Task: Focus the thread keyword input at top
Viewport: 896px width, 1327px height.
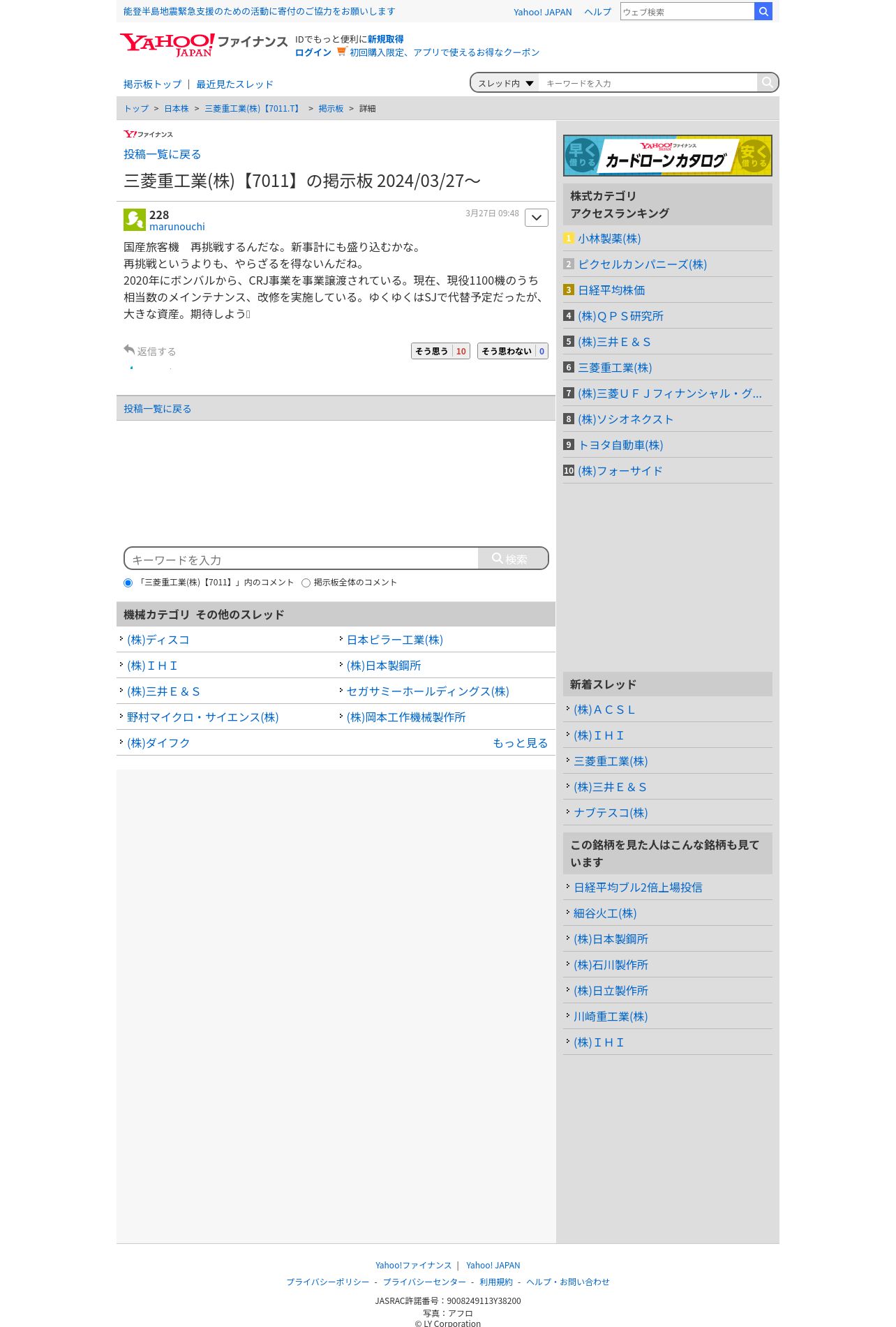Action: pos(648,83)
